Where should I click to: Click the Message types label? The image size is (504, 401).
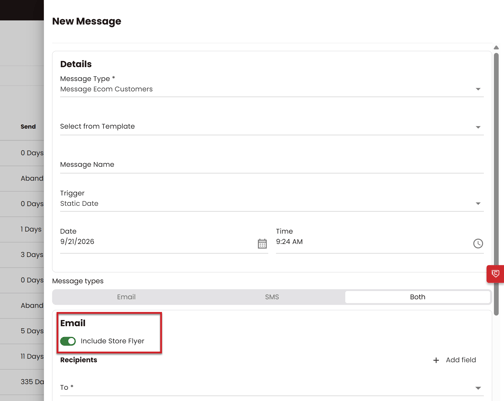tap(78, 281)
